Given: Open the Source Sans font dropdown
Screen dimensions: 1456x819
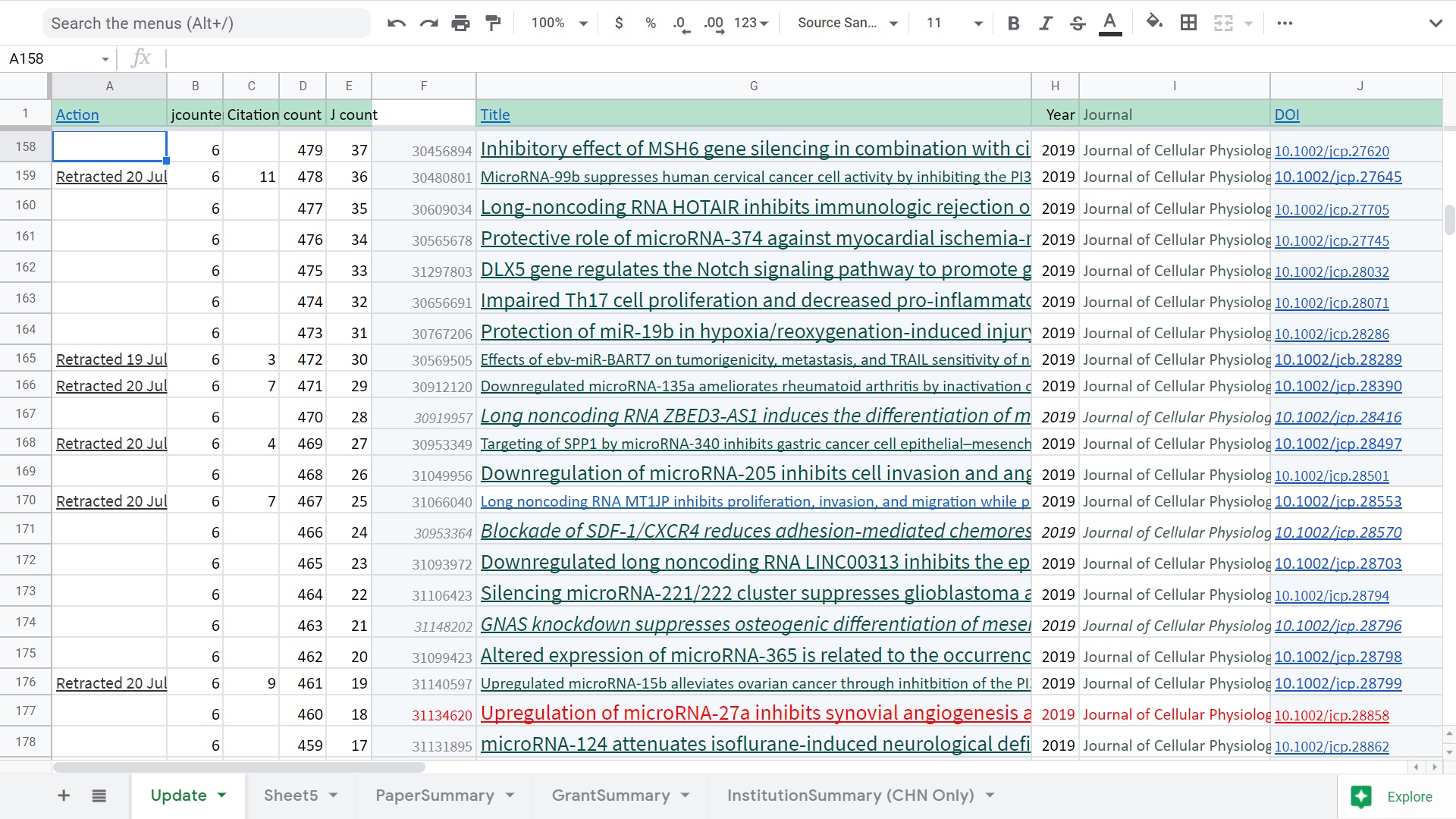Looking at the screenshot, I should (847, 24).
